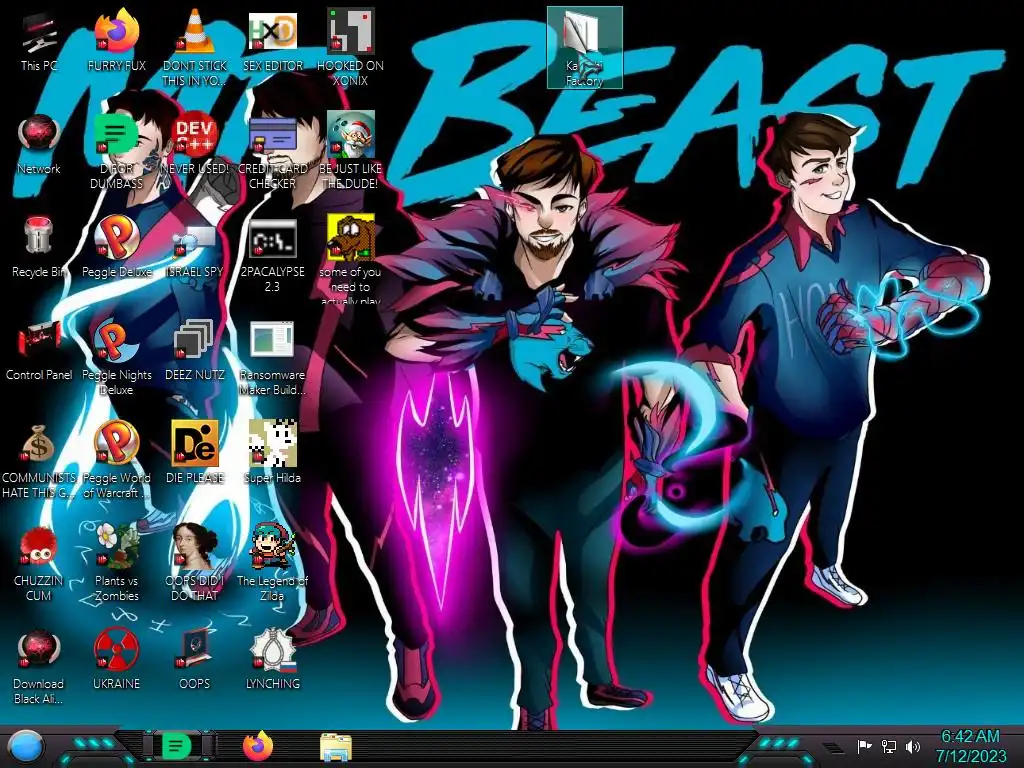Select the Peggle Nights Deluxe shortcut
Image resolution: width=1024 pixels, height=768 pixels.
tap(116, 356)
